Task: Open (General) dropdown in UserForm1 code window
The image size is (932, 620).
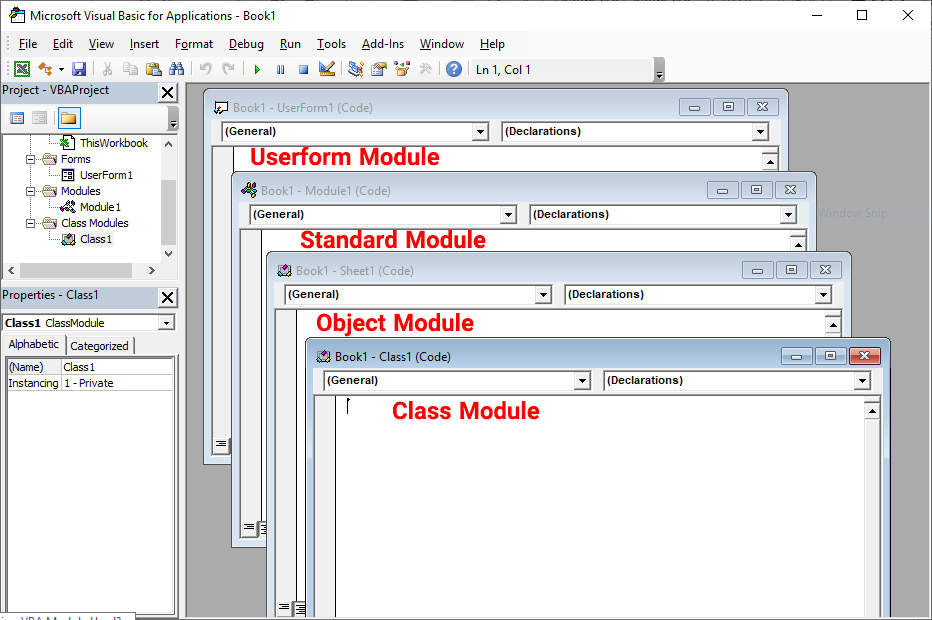Action: (x=480, y=131)
